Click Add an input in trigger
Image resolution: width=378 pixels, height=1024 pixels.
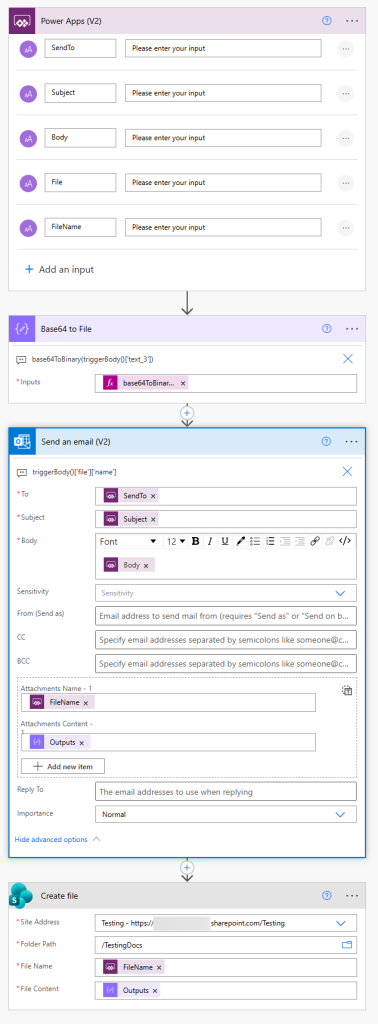pos(59,269)
